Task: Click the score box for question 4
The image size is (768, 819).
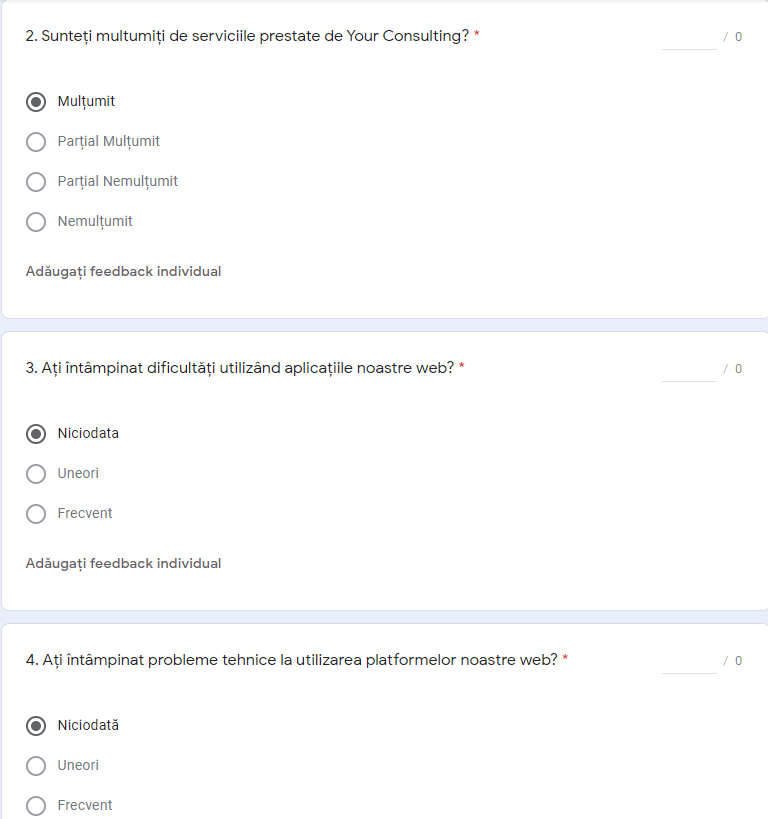Action: [x=689, y=661]
